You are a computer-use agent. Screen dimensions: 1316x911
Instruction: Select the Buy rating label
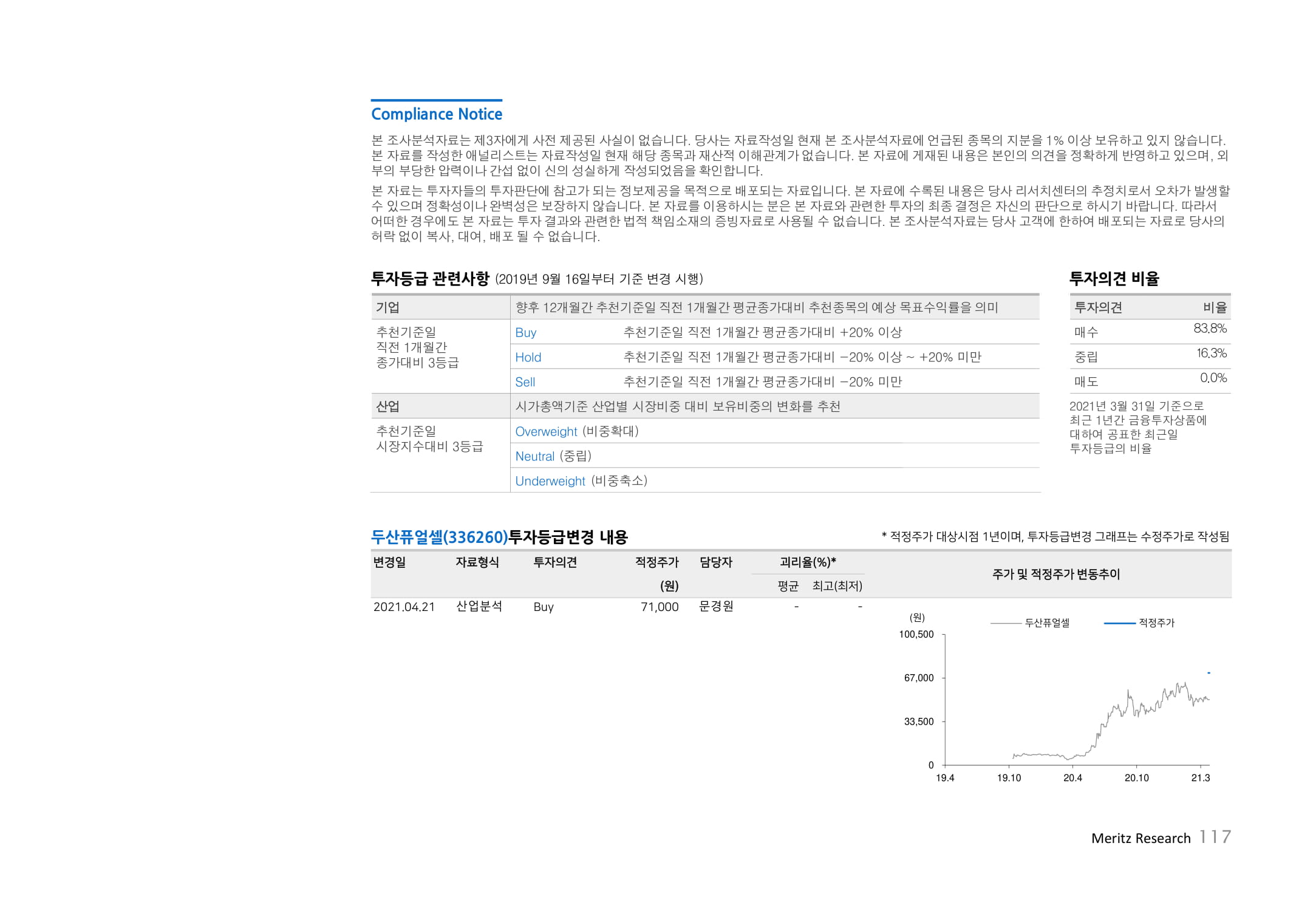pos(525,332)
